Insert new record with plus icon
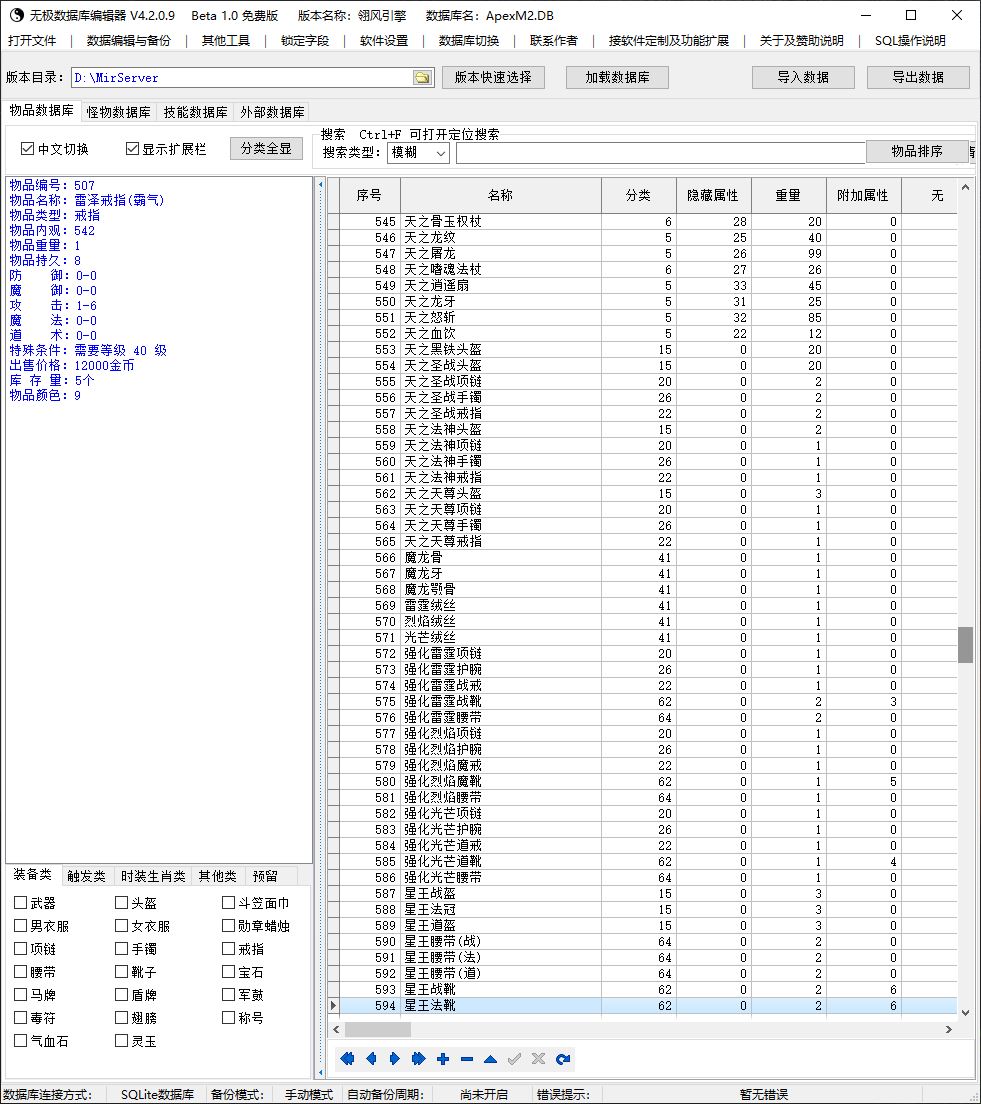 click(x=443, y=1058)
